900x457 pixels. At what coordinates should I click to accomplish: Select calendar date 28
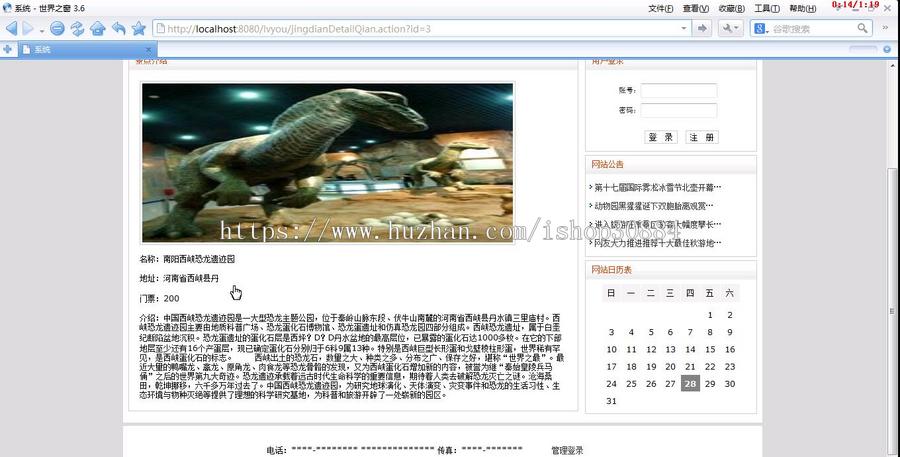point(690,384)
